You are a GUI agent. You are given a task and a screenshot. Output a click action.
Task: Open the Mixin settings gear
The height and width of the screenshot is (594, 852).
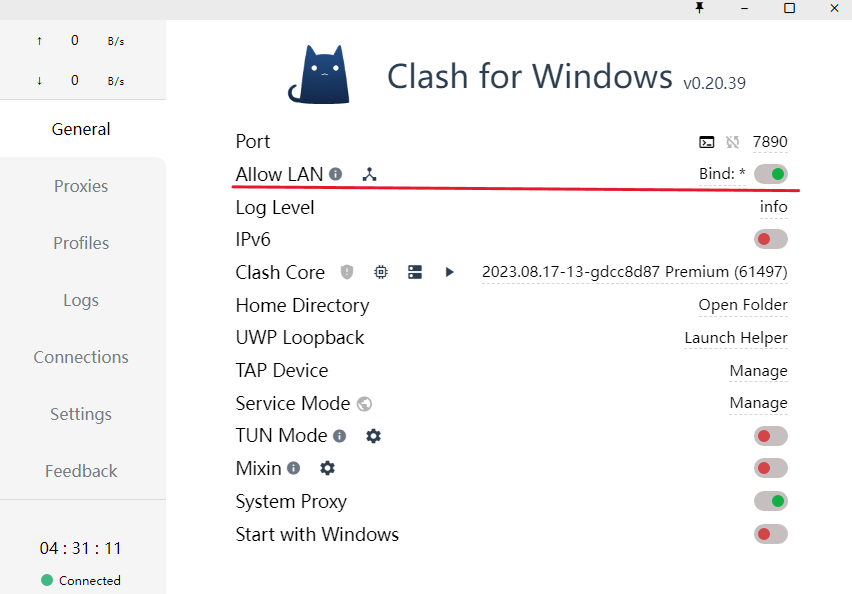[x=325, y=468]
